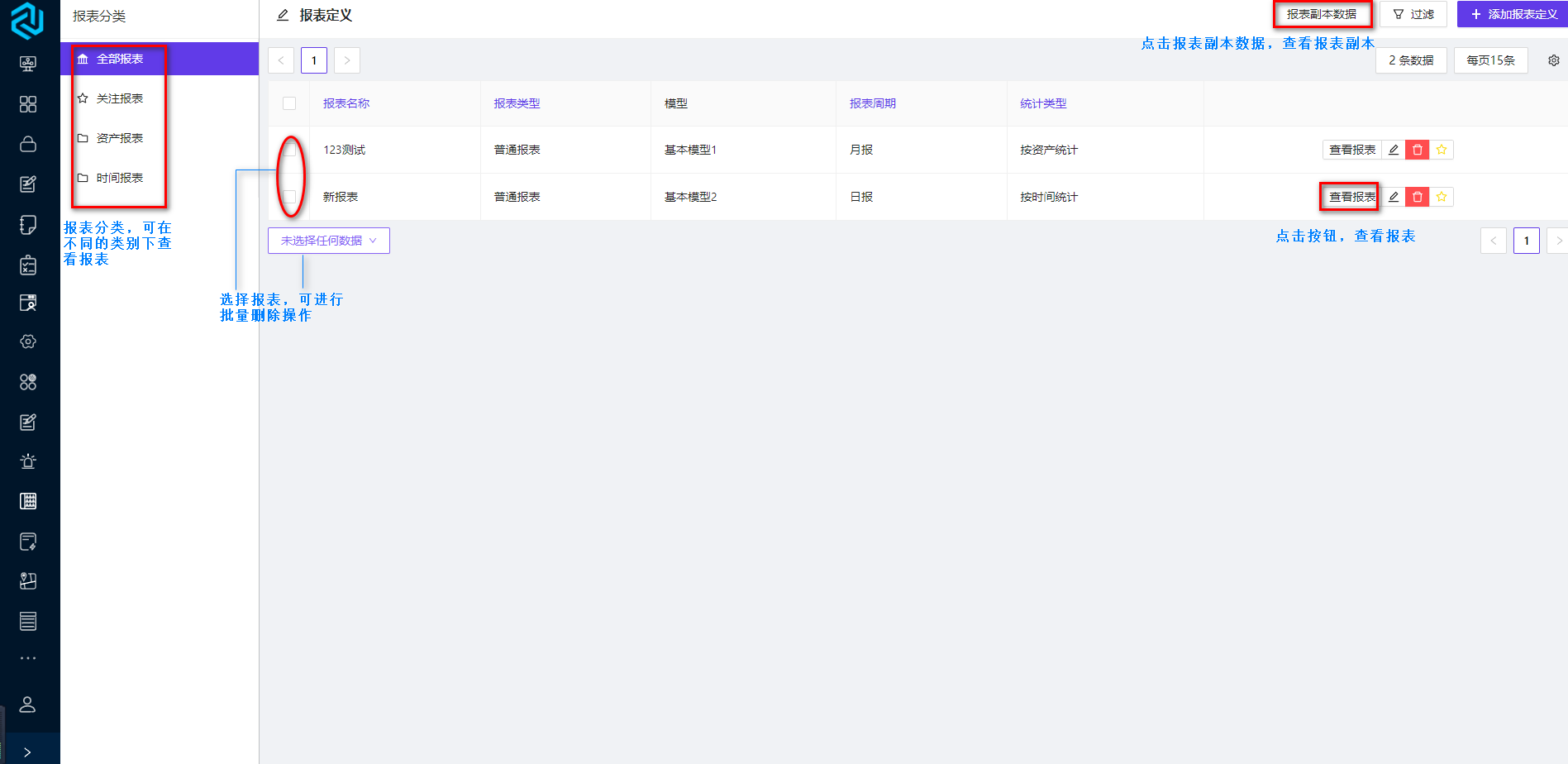
Task: Click 查看报表 for the 123测试 row
Action: click(x=1352, y=150)
